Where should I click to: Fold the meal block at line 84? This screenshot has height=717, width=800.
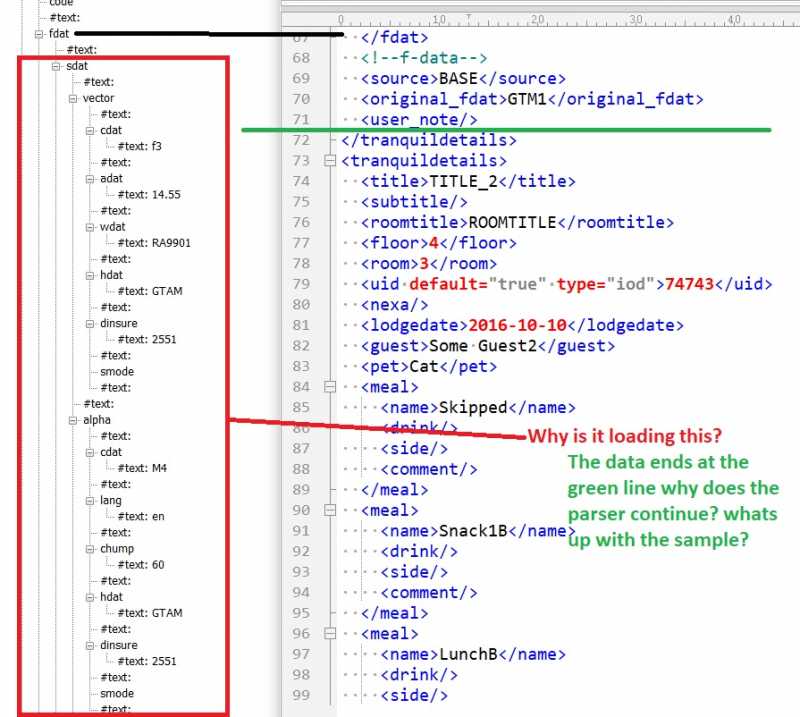click(x=330, y=387)
